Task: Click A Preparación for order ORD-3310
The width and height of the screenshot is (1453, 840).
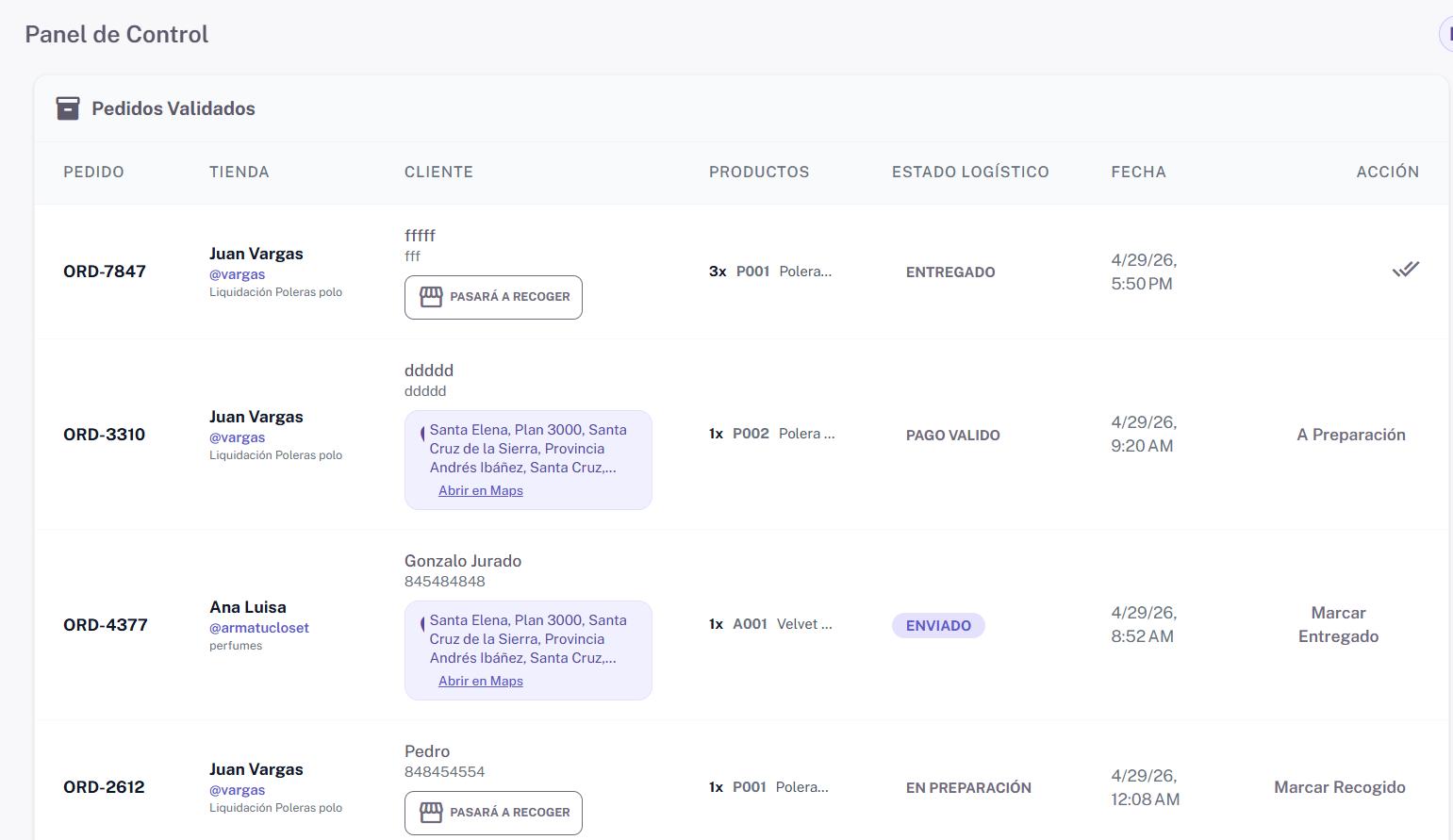Action: 1351,435
